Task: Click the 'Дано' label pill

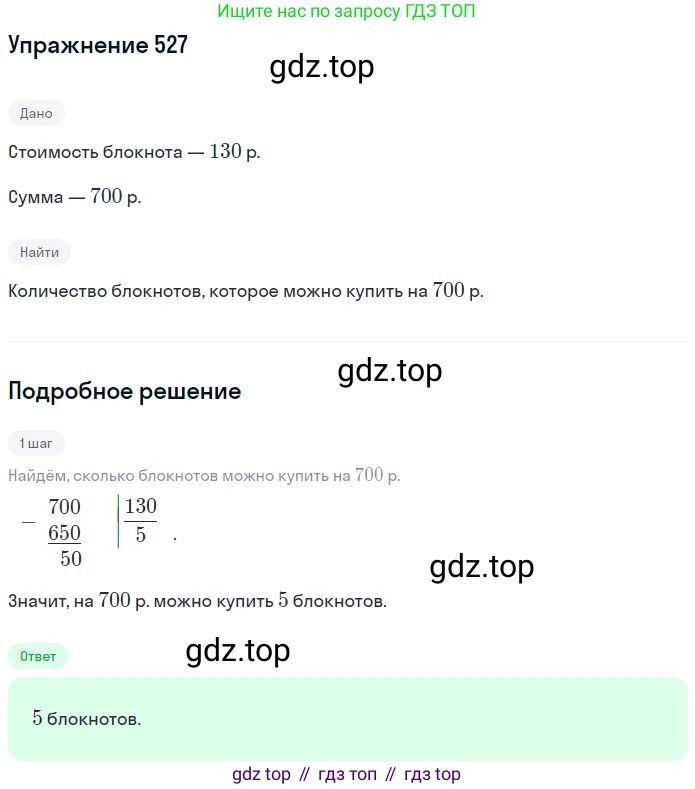Action: tap(36, 113)
